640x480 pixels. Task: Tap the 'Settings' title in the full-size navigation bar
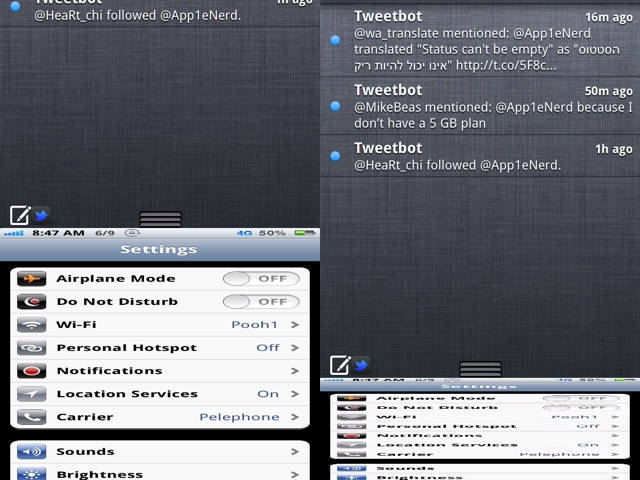click(159, 249)
